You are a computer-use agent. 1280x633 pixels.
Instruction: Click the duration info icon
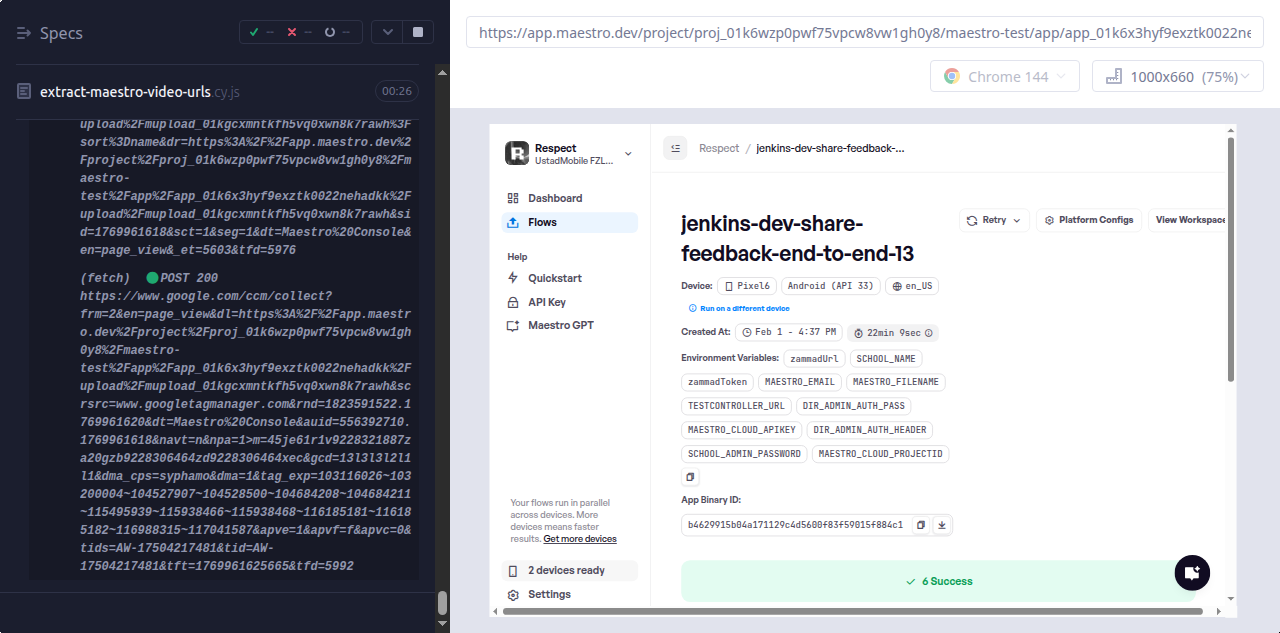[929, 333]
